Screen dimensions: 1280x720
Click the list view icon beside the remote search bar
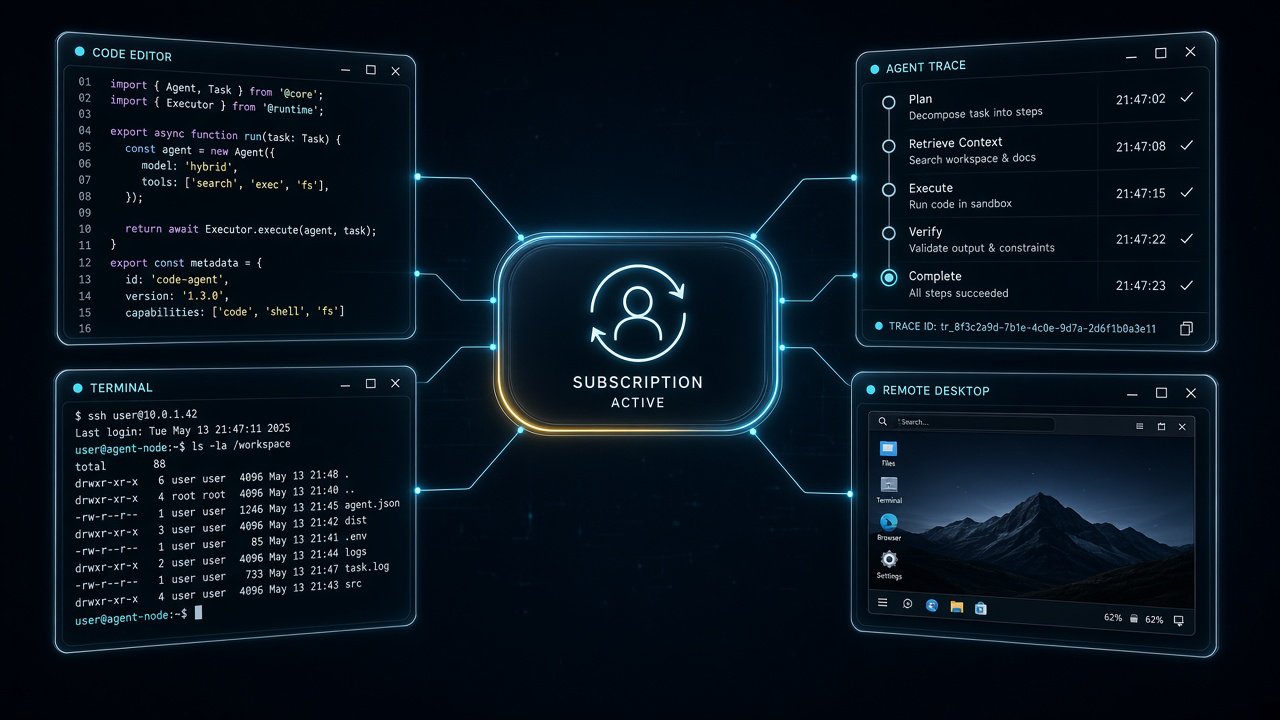1139,426
